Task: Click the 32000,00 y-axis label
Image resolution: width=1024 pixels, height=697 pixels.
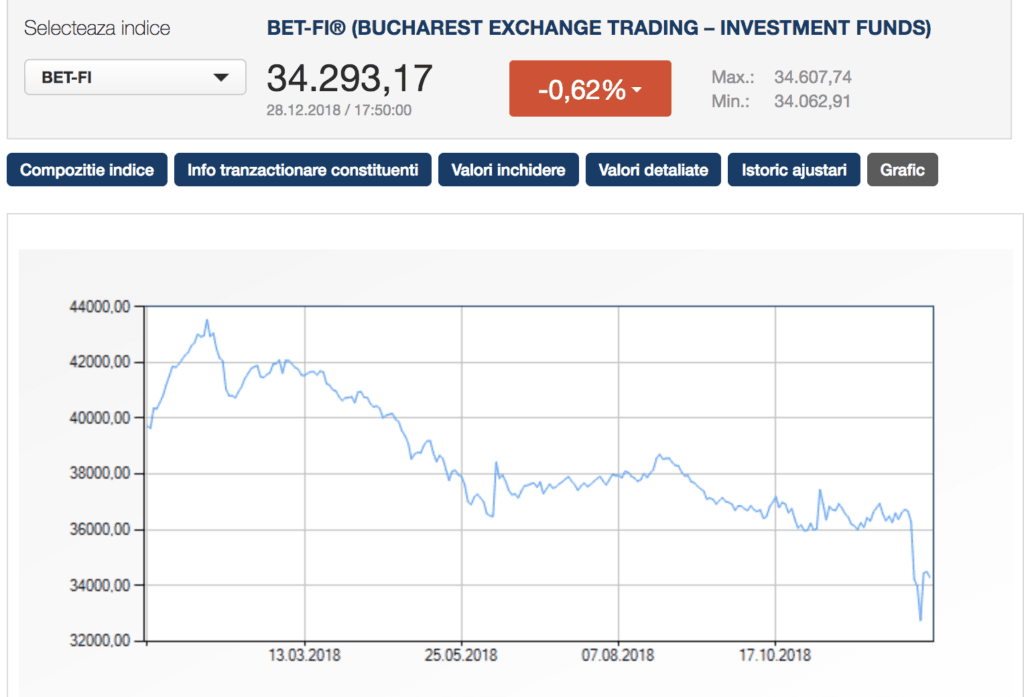Action: tap(100, 641)
